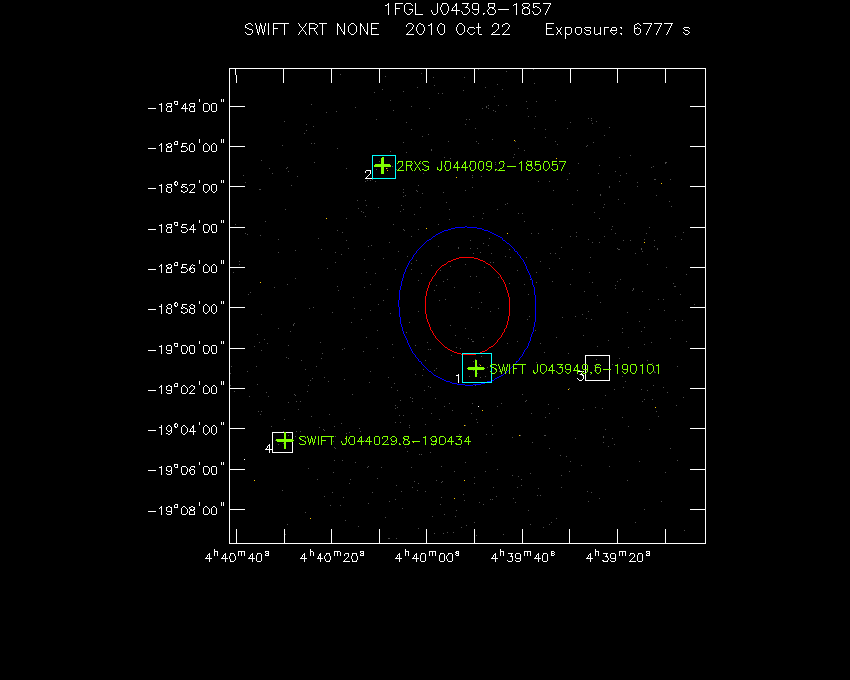Click the declination label -19°06'00"

[186, 470]
